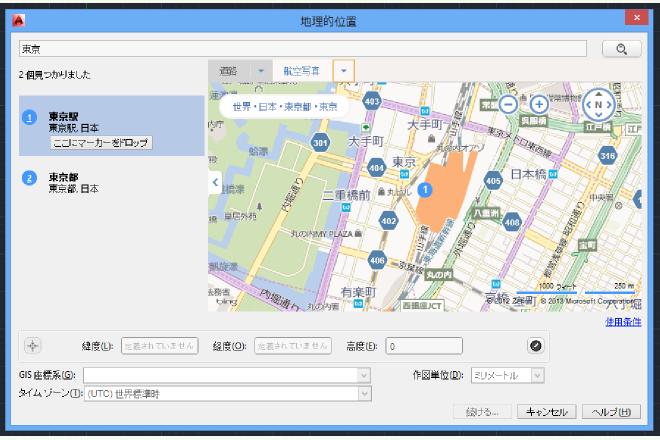Click route shield 301 on map
This screenshot has height=440, width=660.
320,143
